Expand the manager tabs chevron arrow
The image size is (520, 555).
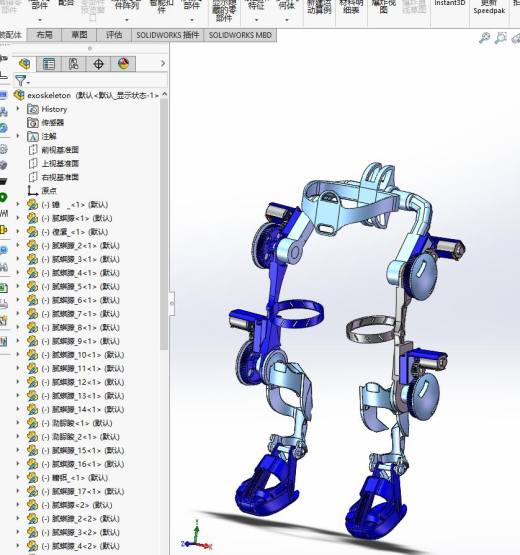click(x=163, y=63)
